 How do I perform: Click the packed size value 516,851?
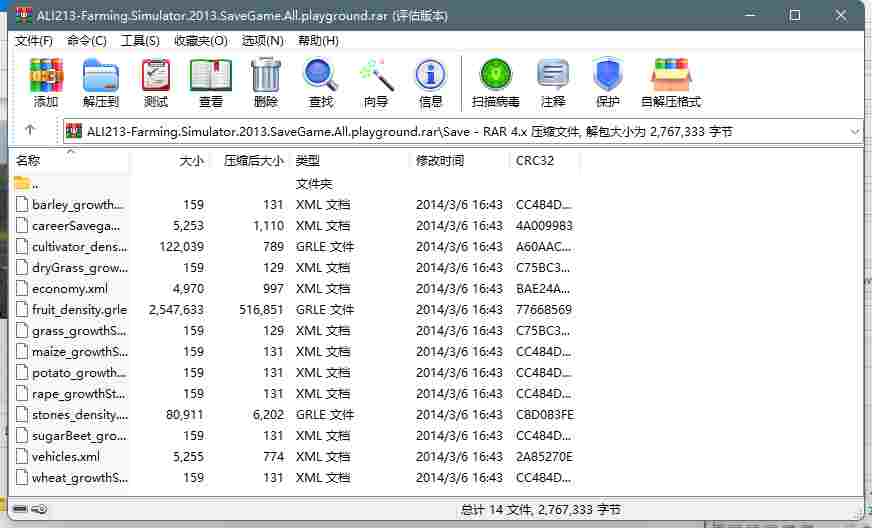[261, 309]
